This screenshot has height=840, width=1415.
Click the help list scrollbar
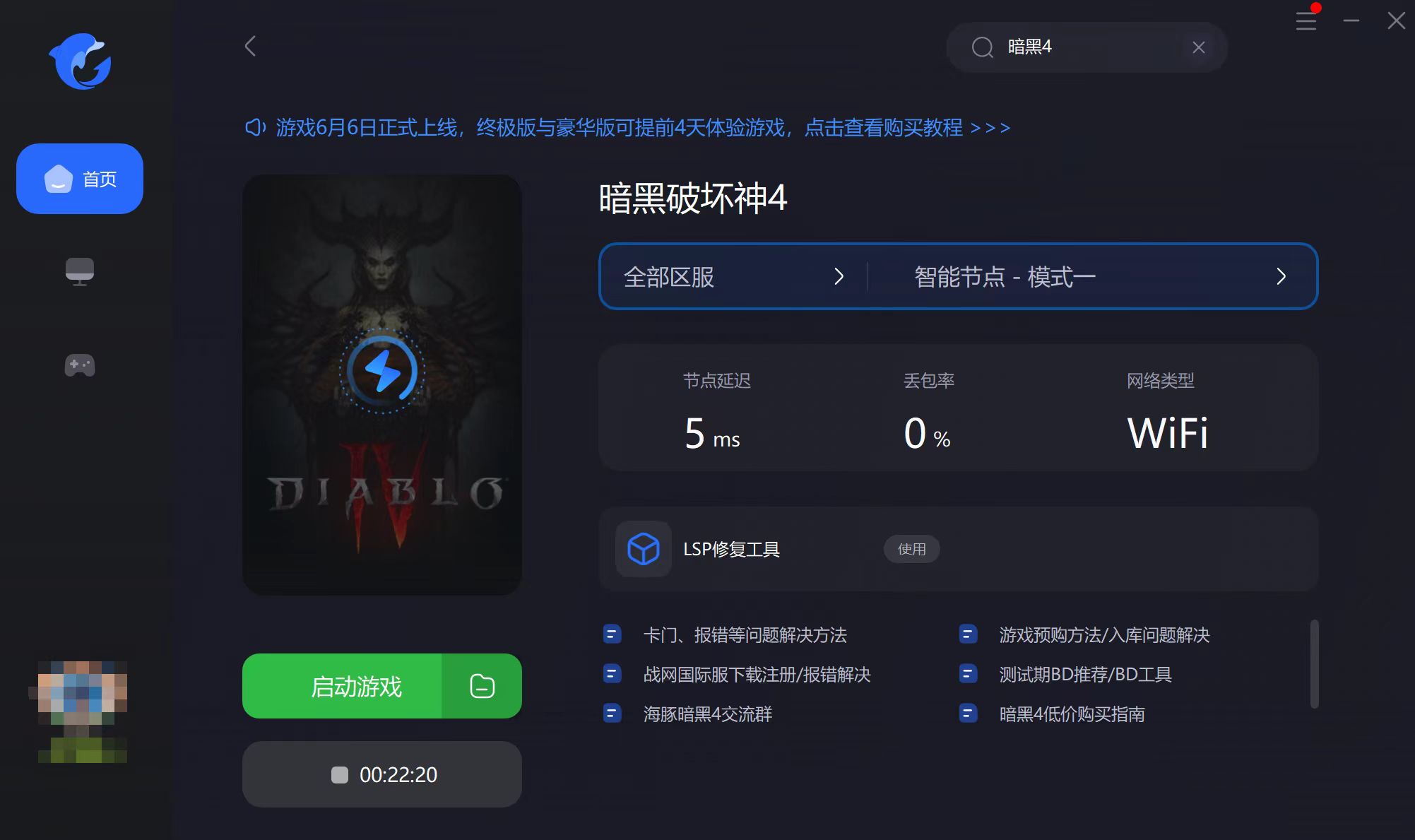click(1314, 664)
